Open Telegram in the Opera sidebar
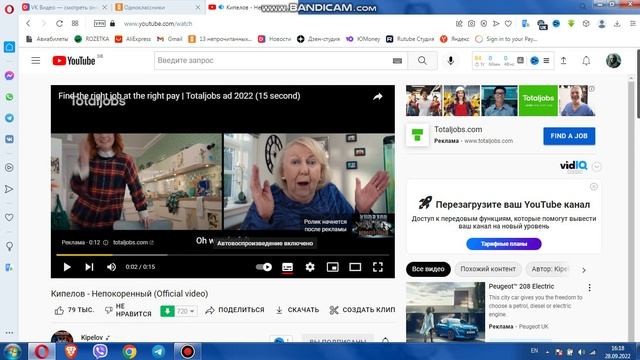This screenshot has height=360, width=640. 9,118
